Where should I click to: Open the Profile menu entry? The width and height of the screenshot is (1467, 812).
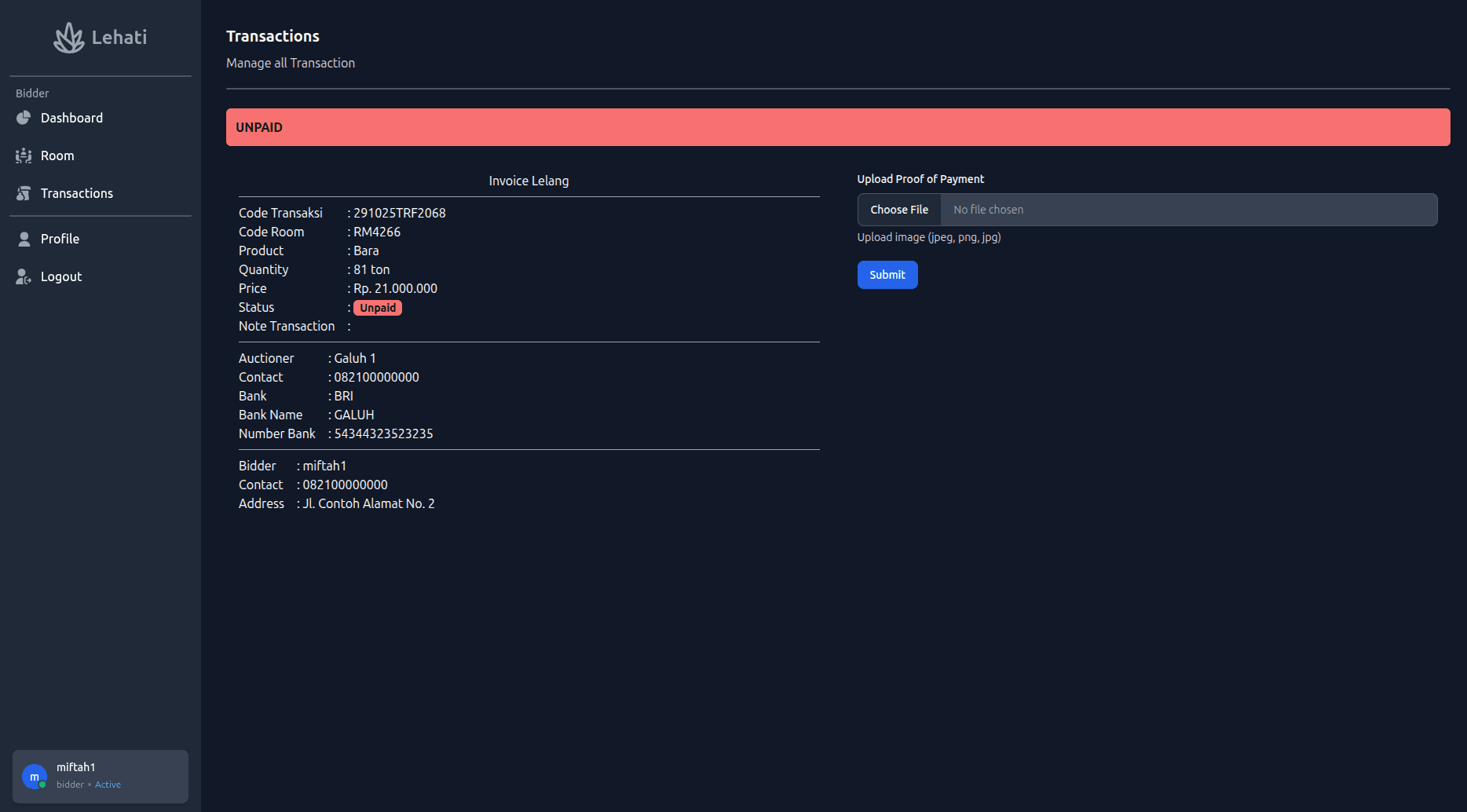pyautogui.click(x=60, y=239)
